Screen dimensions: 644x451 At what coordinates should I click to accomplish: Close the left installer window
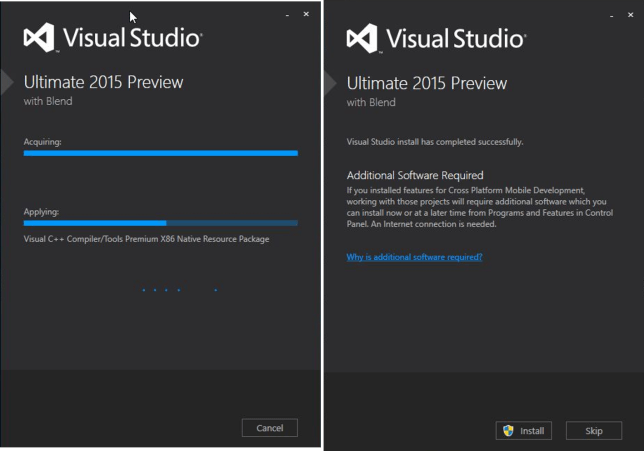306,14
